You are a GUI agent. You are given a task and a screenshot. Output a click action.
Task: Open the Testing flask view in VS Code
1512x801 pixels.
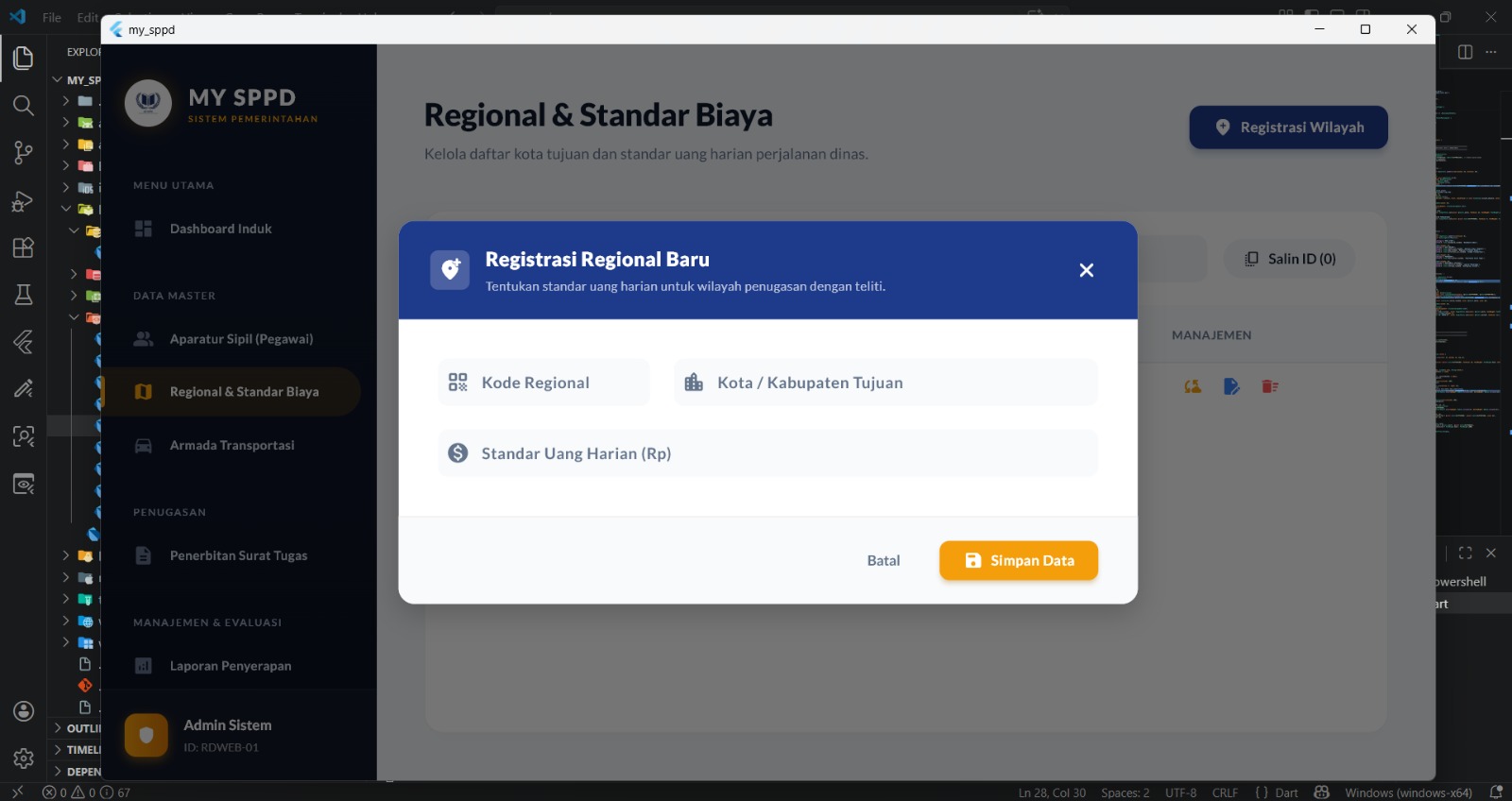23,295
